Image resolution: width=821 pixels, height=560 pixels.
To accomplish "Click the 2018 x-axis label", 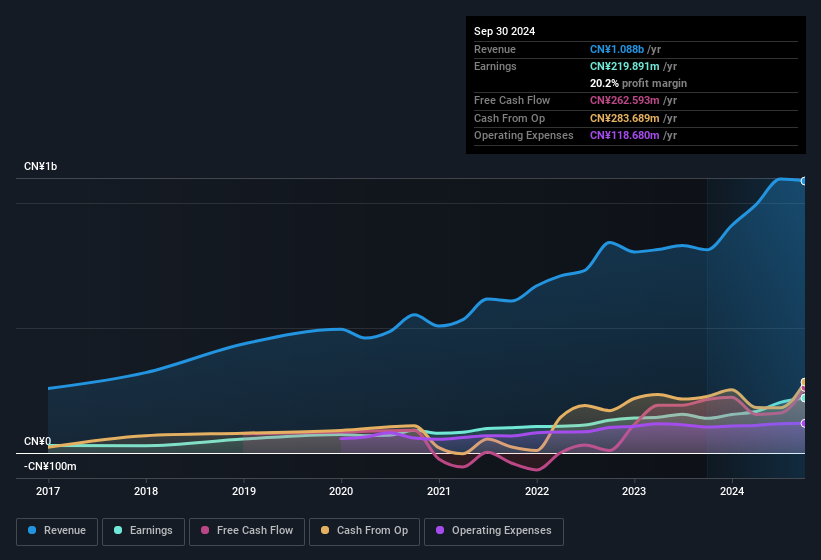I will [146, 491].
